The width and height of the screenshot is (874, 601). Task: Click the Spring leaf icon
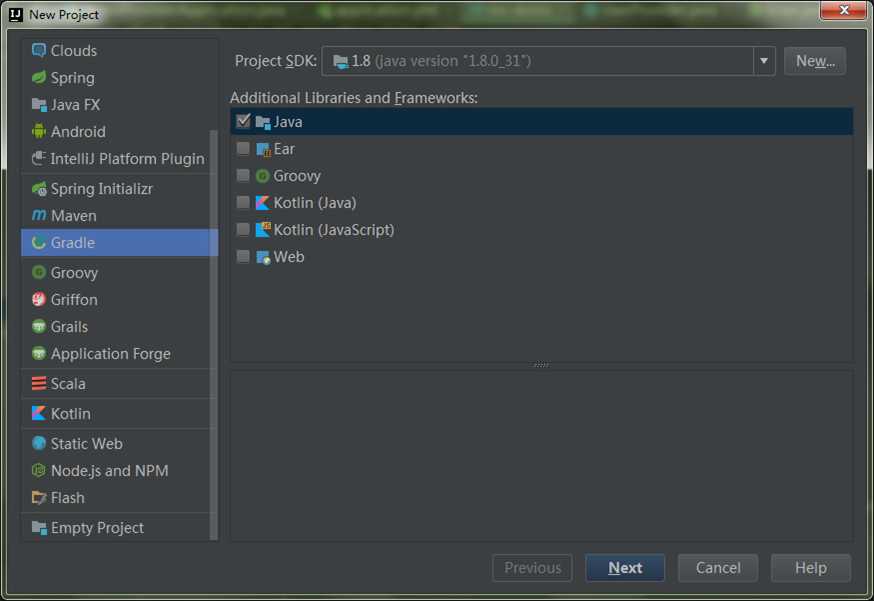point(38,77)
